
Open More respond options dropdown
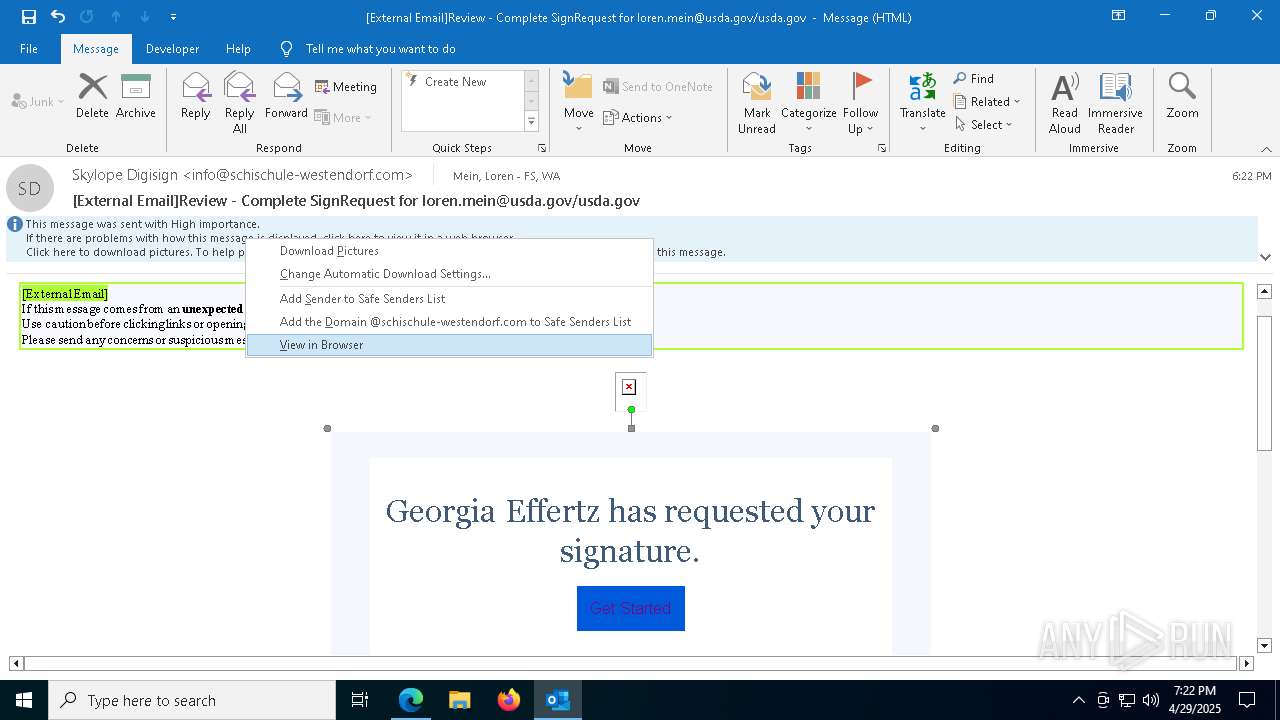coord(343,117)
